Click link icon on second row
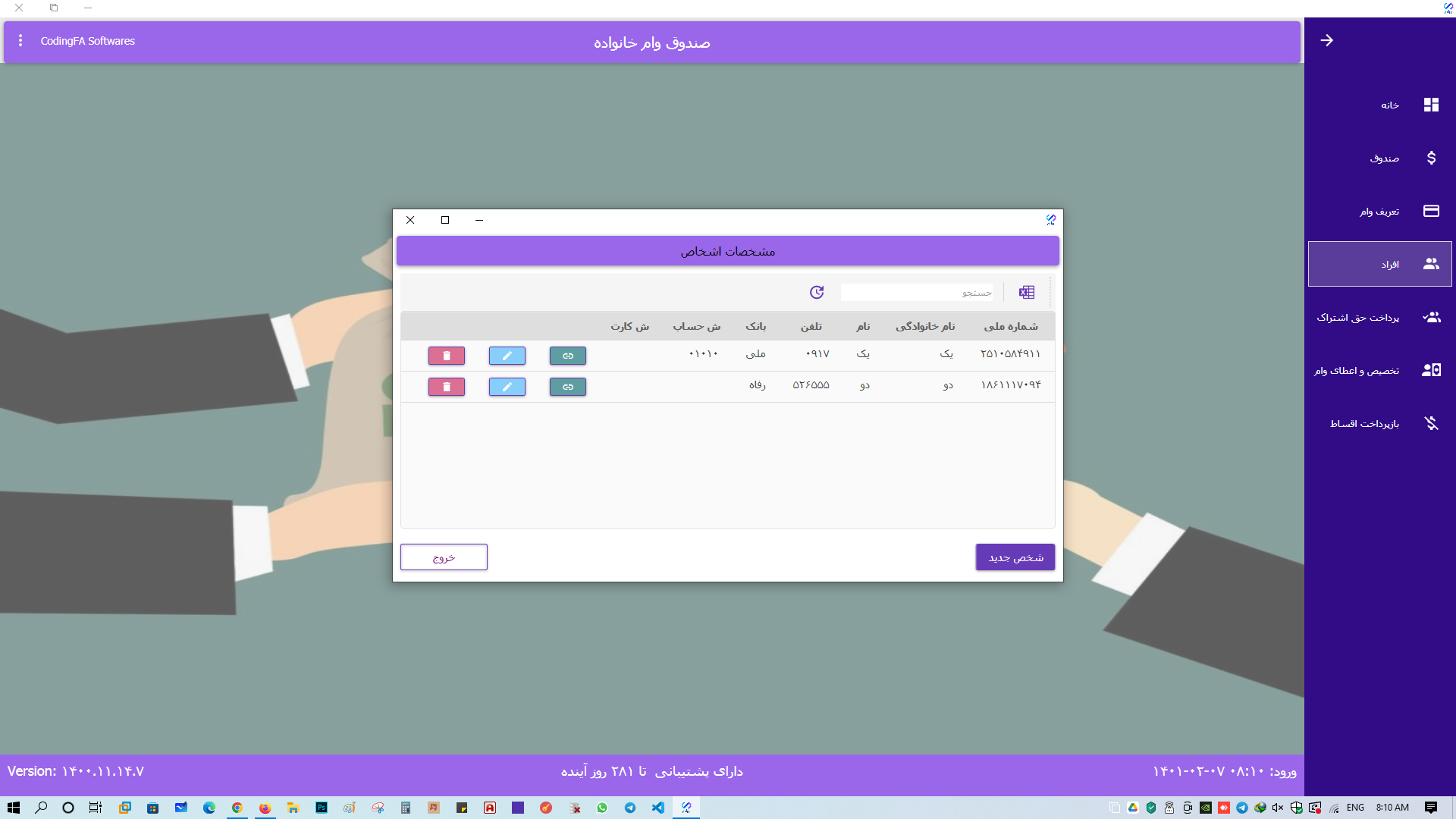This screenshot has width=1456, height=819. pyautogui.click(x=568, y=387)
